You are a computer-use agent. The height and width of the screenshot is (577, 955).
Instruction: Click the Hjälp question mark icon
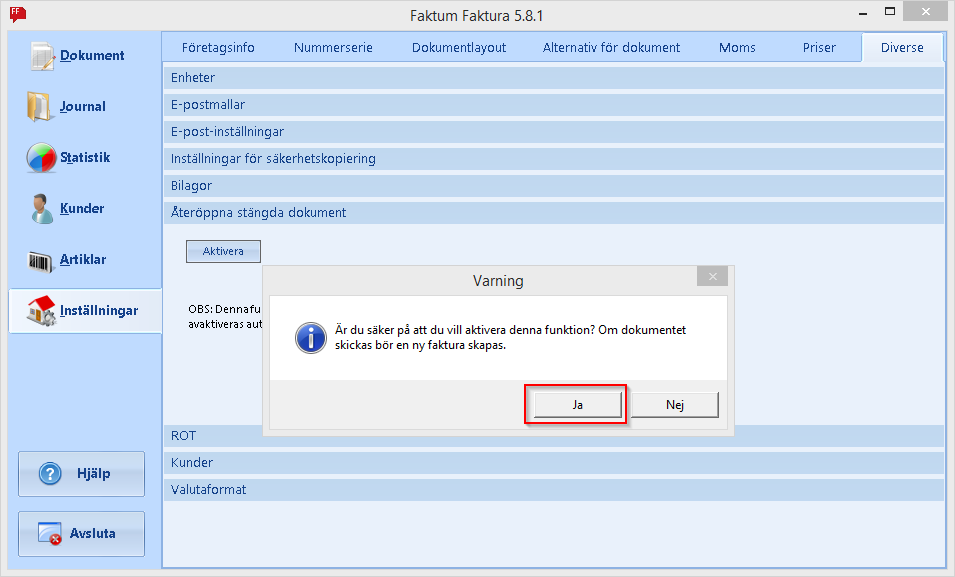click(x=50, y=473)
